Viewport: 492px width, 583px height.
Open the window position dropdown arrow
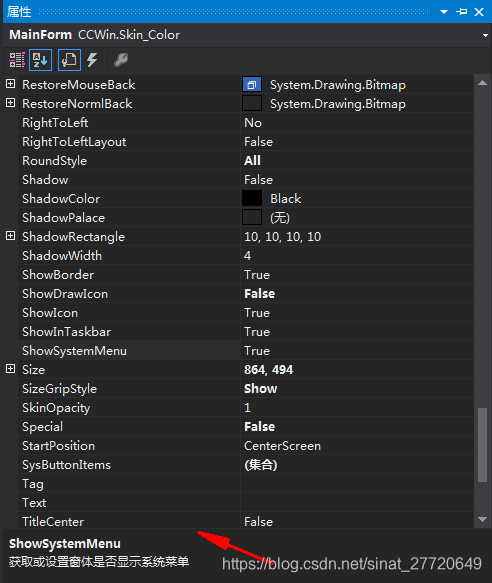pos(444,12)
